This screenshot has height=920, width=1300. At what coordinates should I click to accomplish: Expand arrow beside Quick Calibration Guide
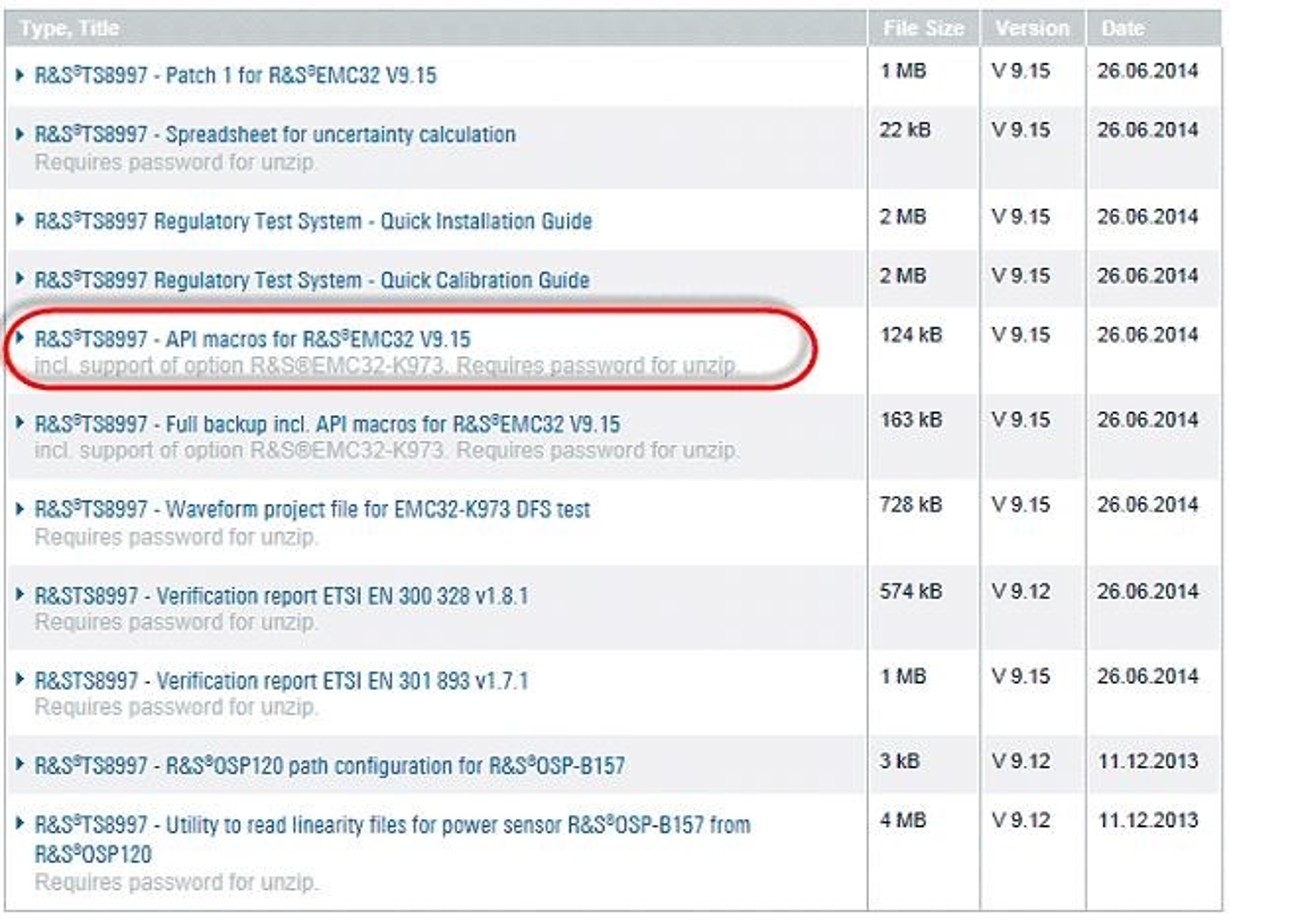[20, 279]
